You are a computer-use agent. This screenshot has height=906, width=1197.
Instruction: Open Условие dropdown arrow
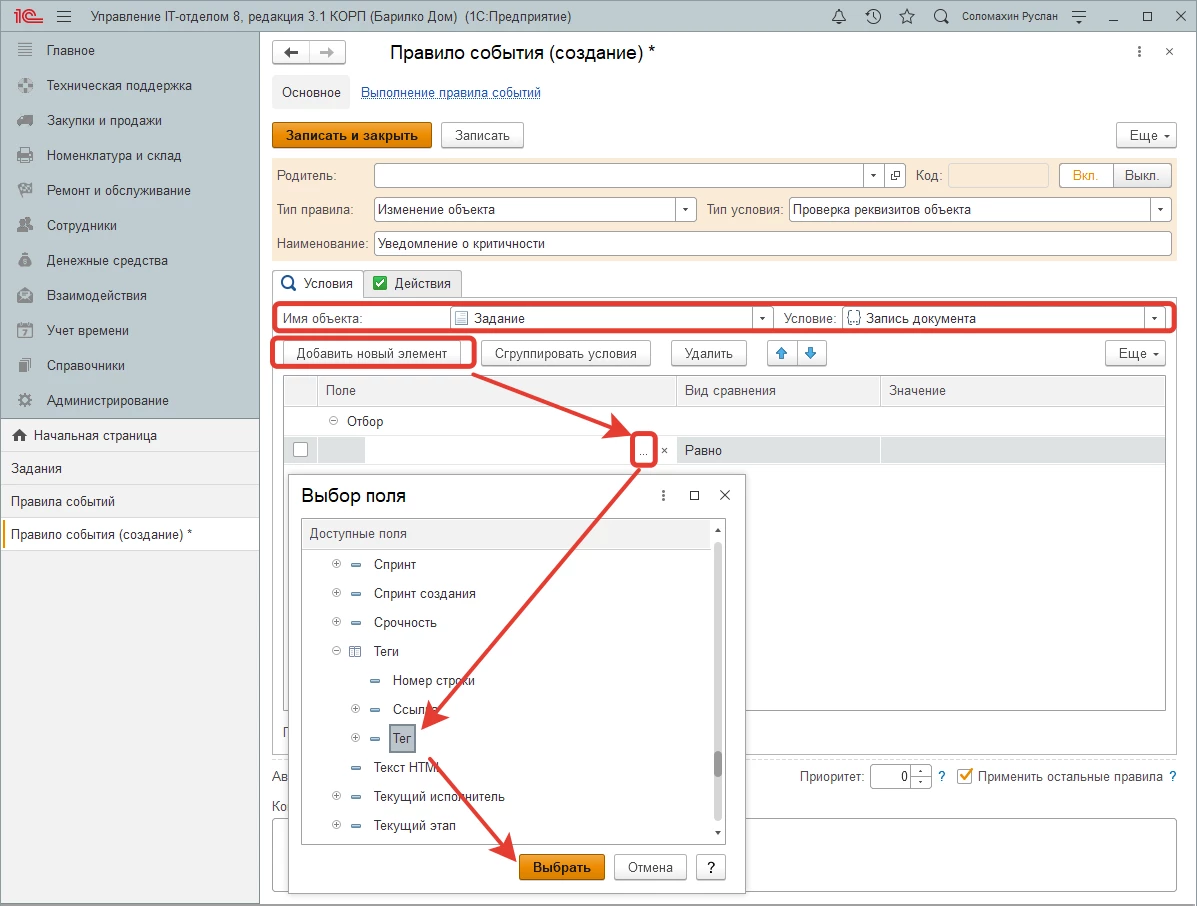(x=1154, y=318)
